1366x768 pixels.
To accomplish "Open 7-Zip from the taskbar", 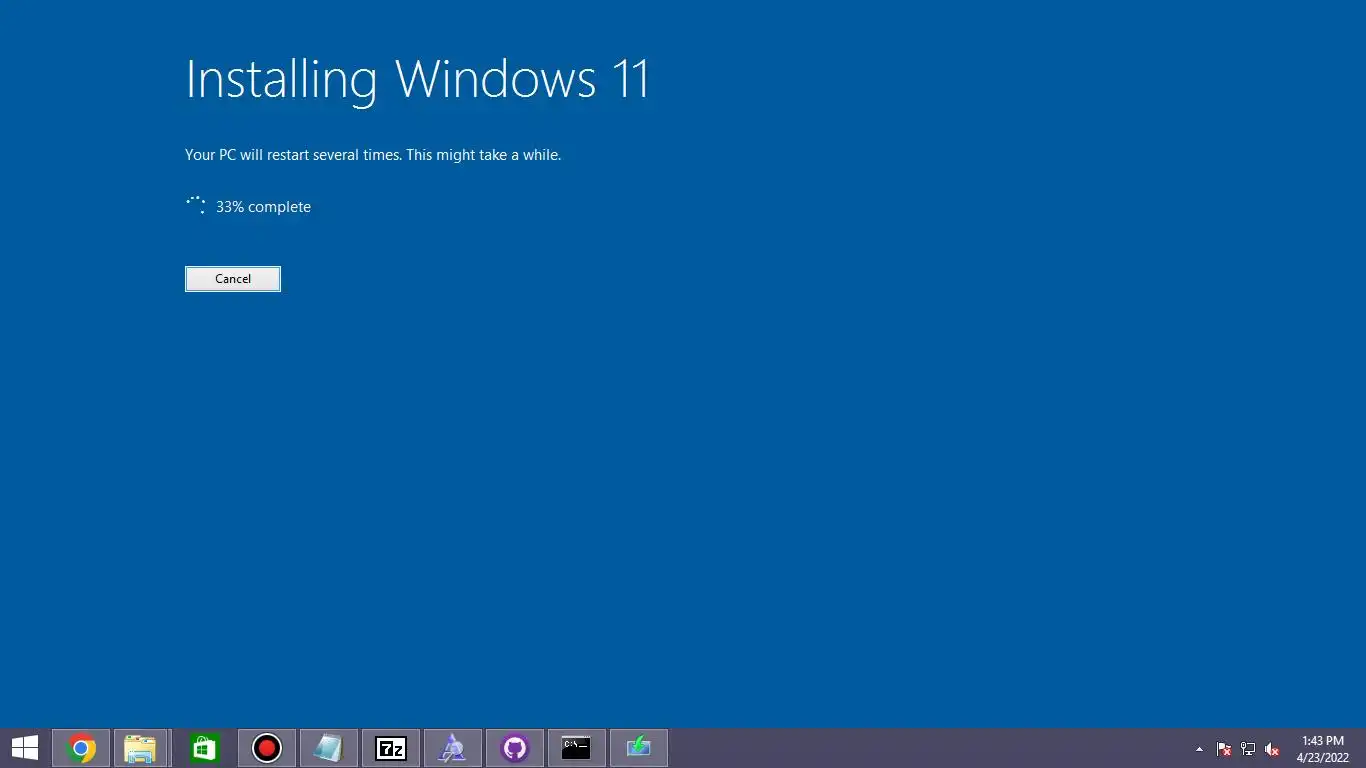I will click(x=391, y=748).
